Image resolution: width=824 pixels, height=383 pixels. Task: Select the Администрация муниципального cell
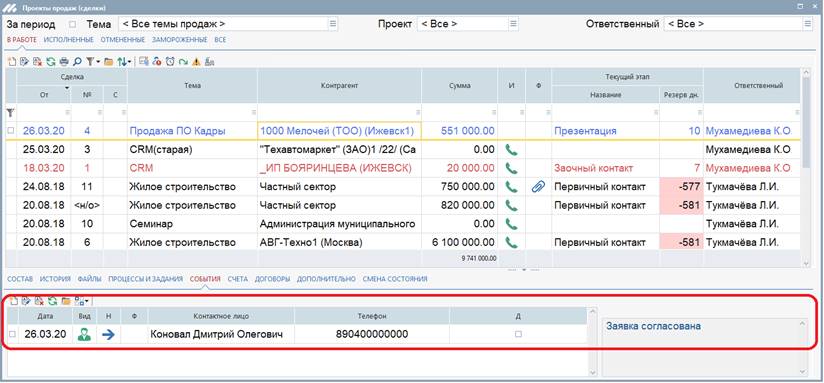click(x=339, y=224)
